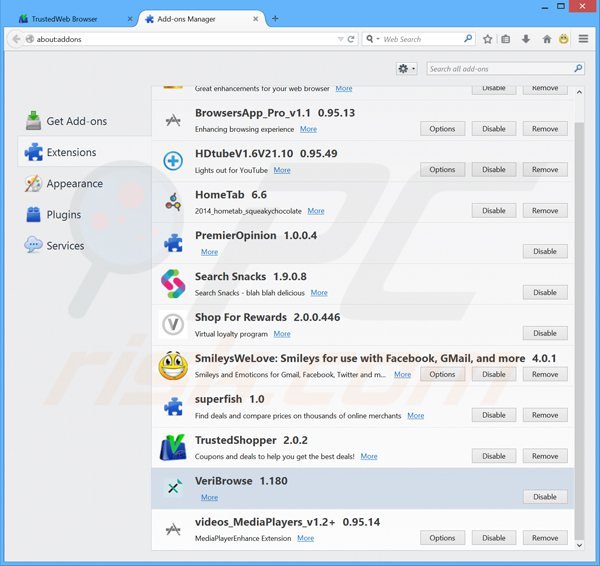Image resolution: width=600 pixels, height=566 pixels.
Task: Show bookmarks list icon
Action: coord(505,39)
